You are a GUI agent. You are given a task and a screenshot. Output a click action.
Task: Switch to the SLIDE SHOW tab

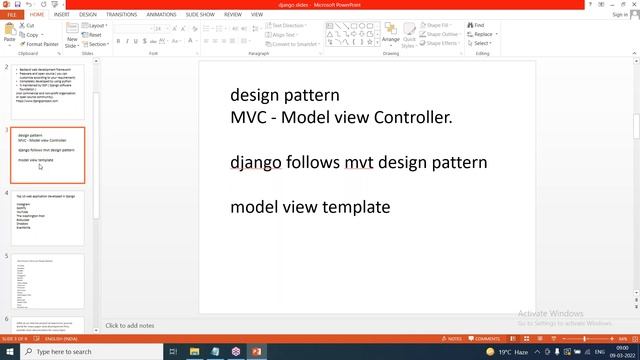coord(200,15)
